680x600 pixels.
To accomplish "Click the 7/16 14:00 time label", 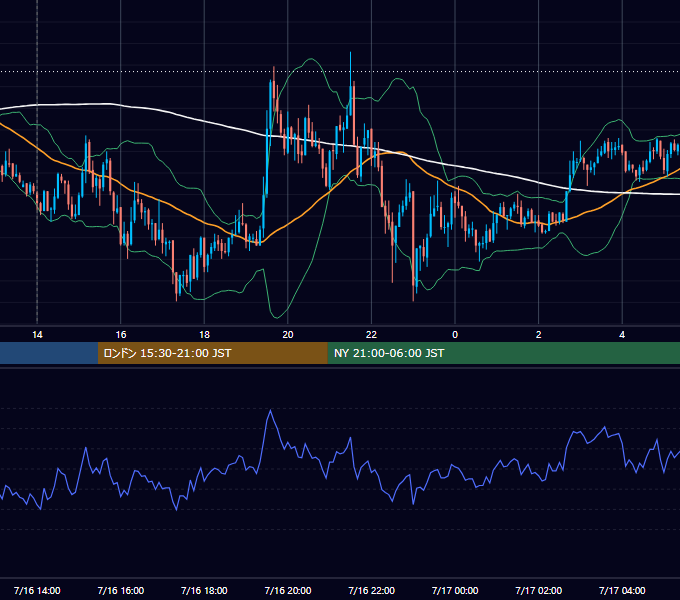I will click(37, 590).
